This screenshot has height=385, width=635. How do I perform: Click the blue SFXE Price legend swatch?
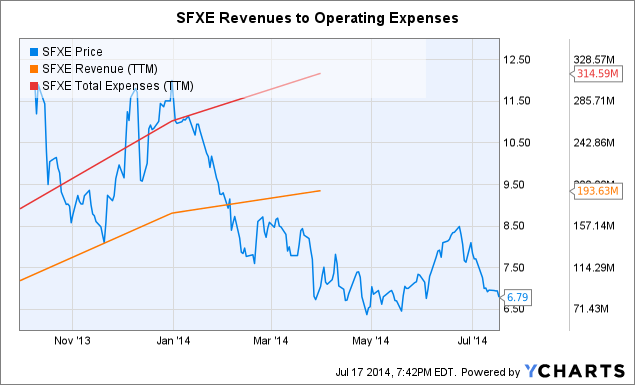34,52
